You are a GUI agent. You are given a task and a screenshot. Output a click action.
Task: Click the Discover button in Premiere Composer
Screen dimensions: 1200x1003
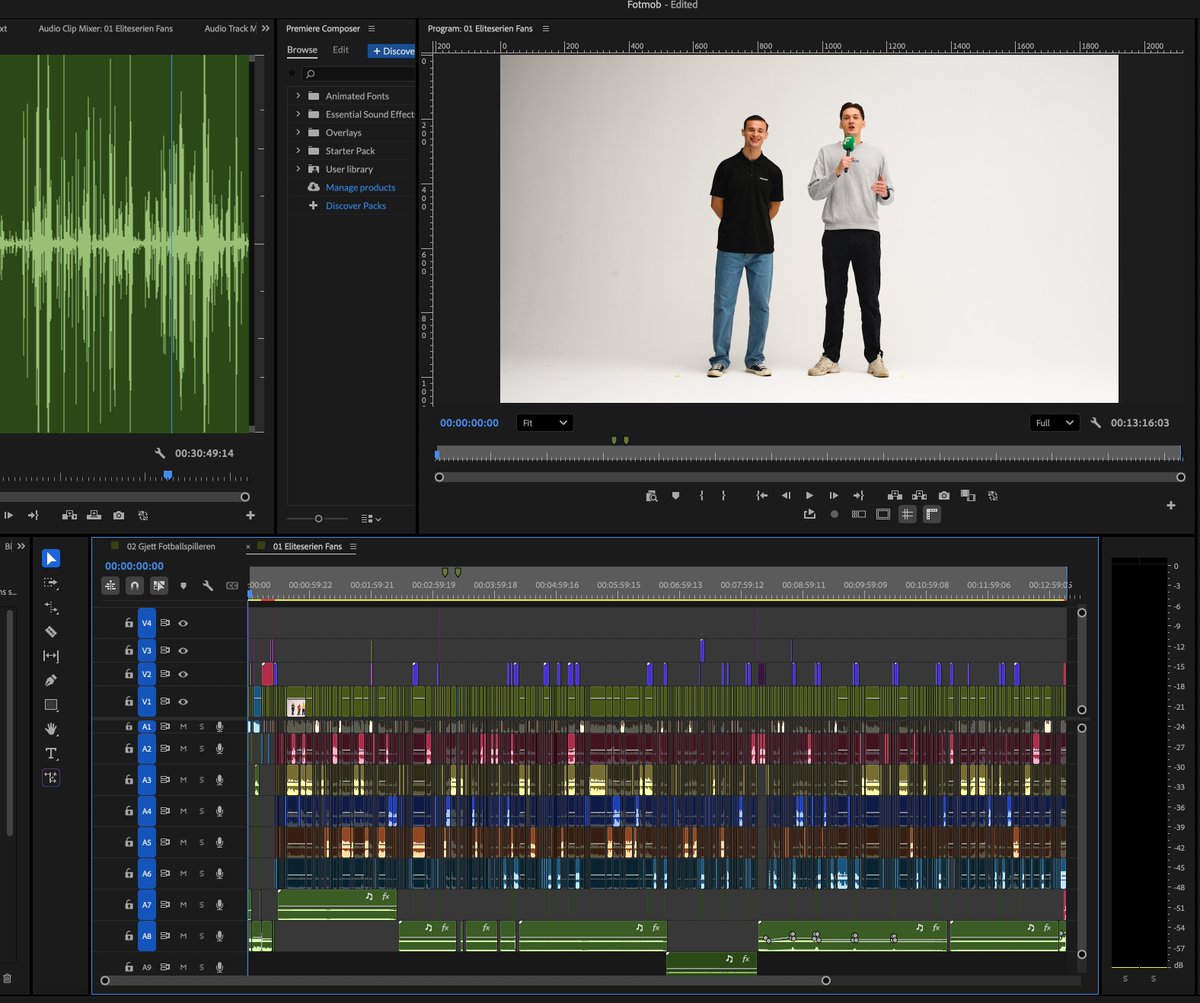[392, 51]
